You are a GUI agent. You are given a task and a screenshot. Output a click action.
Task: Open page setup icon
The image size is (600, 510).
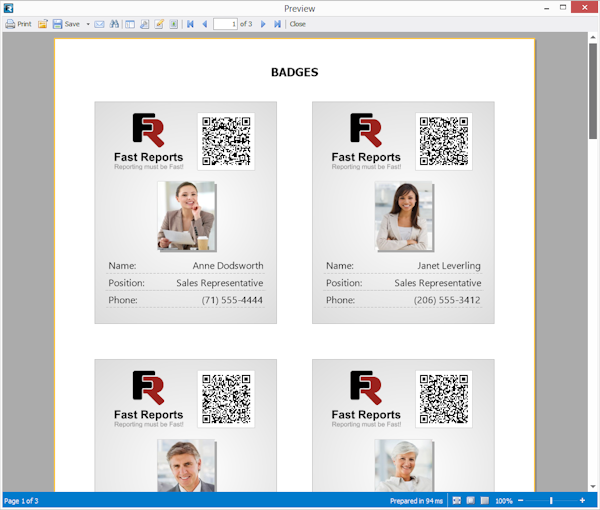tap(144, 24)
